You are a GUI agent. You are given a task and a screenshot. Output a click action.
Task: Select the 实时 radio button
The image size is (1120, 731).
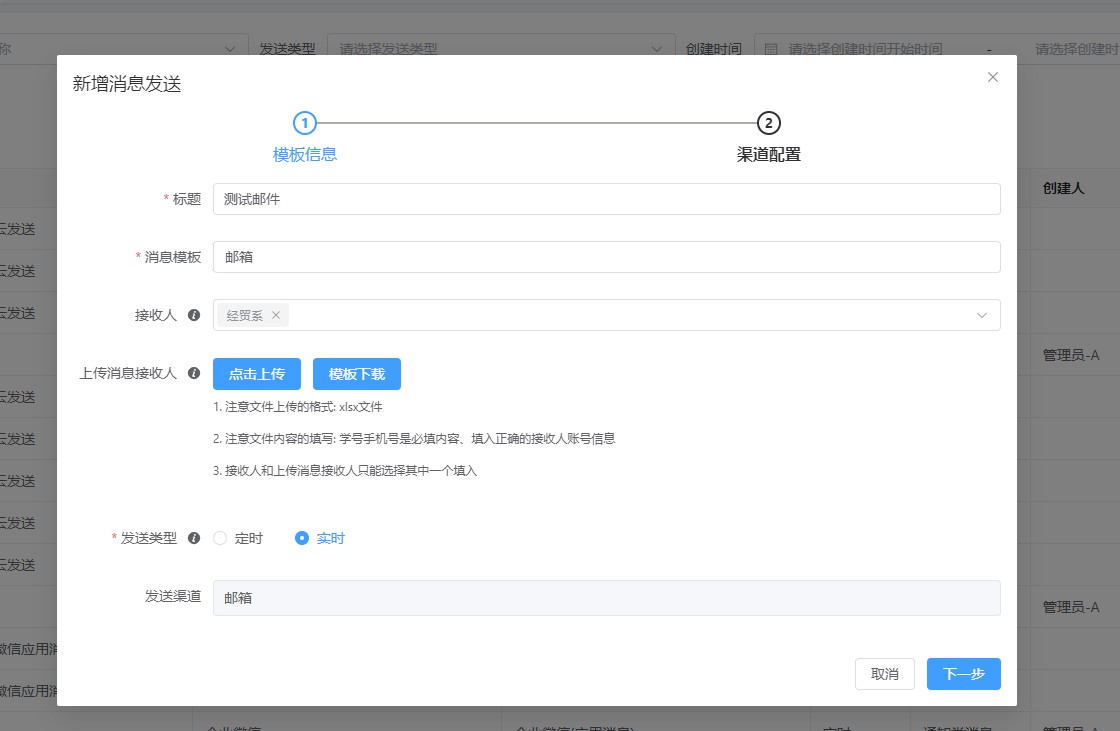[x=302, y=538]
